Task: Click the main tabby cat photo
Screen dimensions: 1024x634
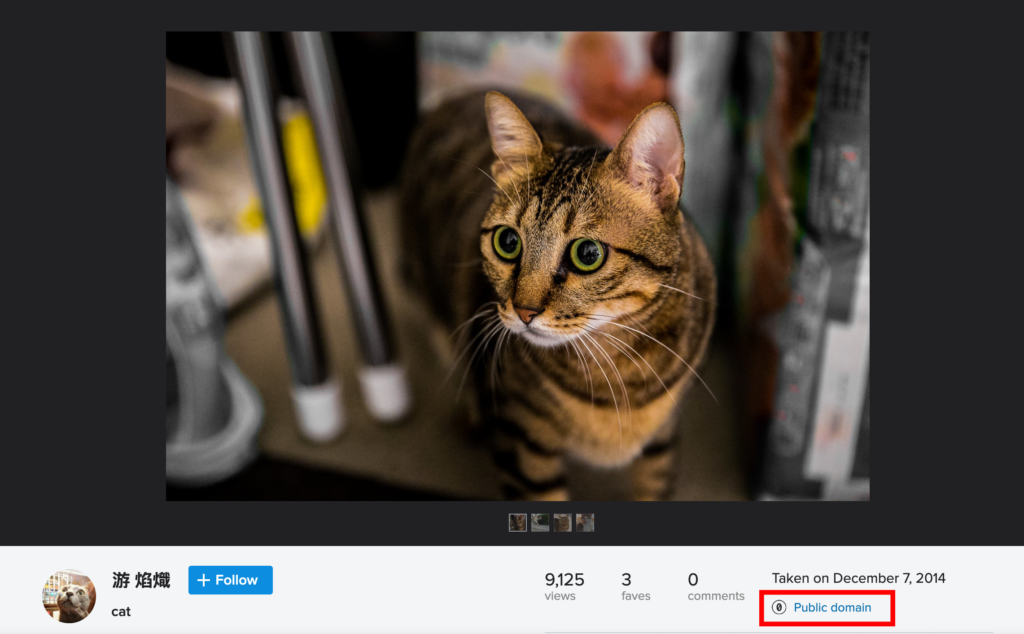Action: pos(517,265)
